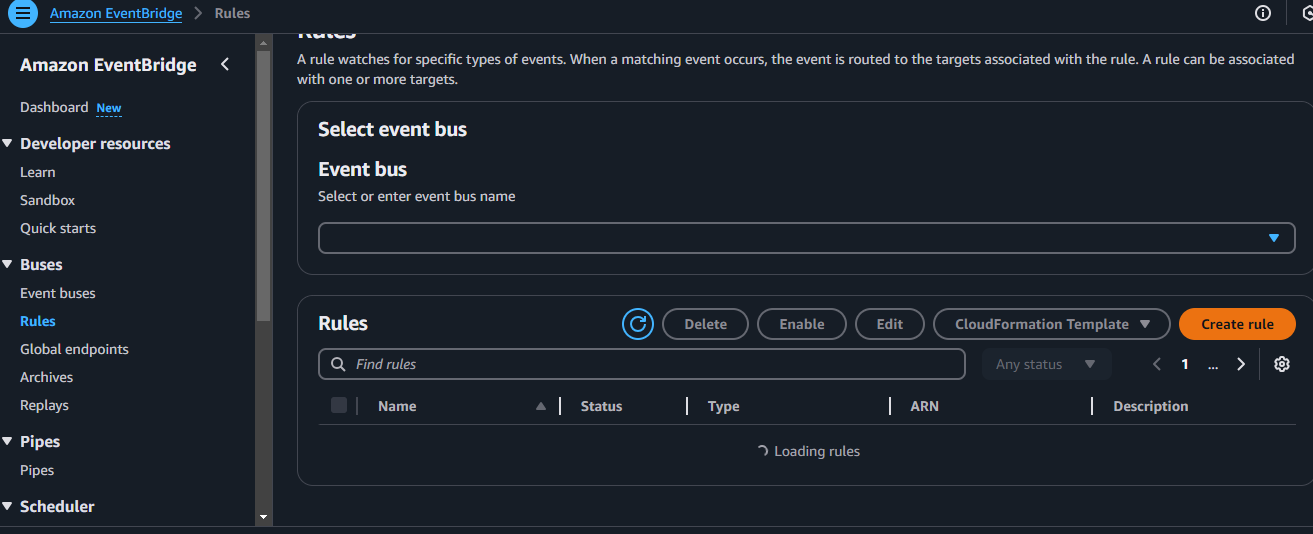Viewport: 1313px width, 534px height.
Task: Open the Any status filter dropdown
Action: pos(1046,364)
